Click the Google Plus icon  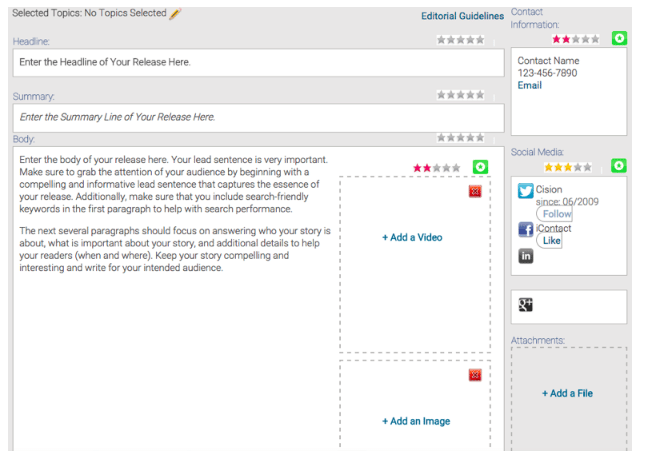(526, 305)
